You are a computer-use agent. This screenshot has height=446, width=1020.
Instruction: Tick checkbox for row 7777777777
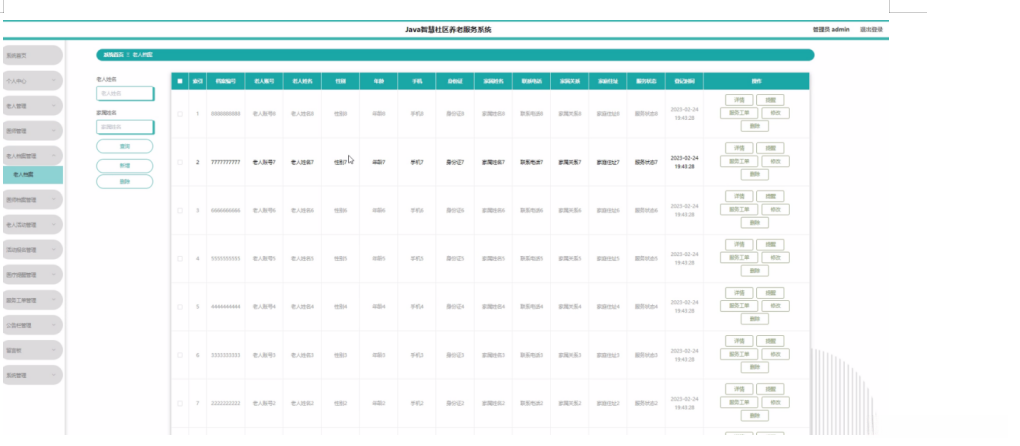pos(180,162)
